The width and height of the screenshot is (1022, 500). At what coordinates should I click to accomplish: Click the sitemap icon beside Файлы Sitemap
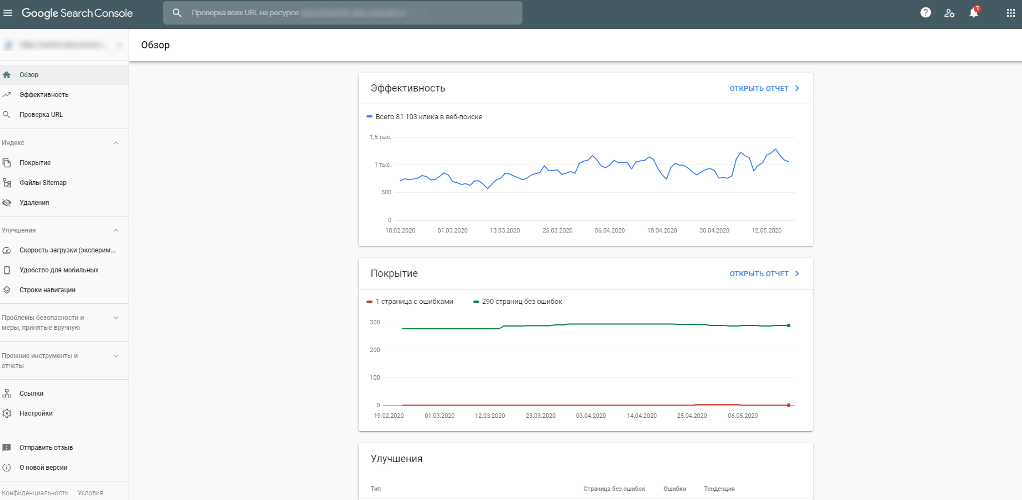point(7,183)
